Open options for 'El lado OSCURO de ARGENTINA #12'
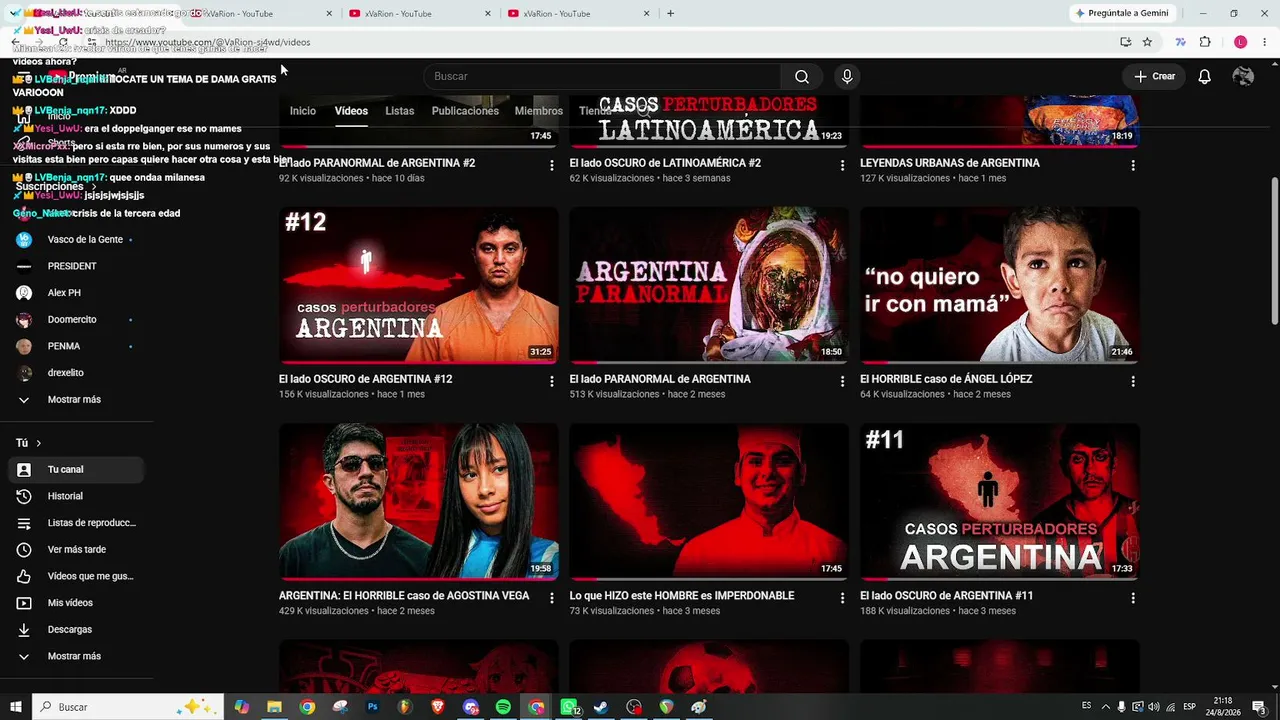This screenshot has width=1280, height=720. point(552,381)
